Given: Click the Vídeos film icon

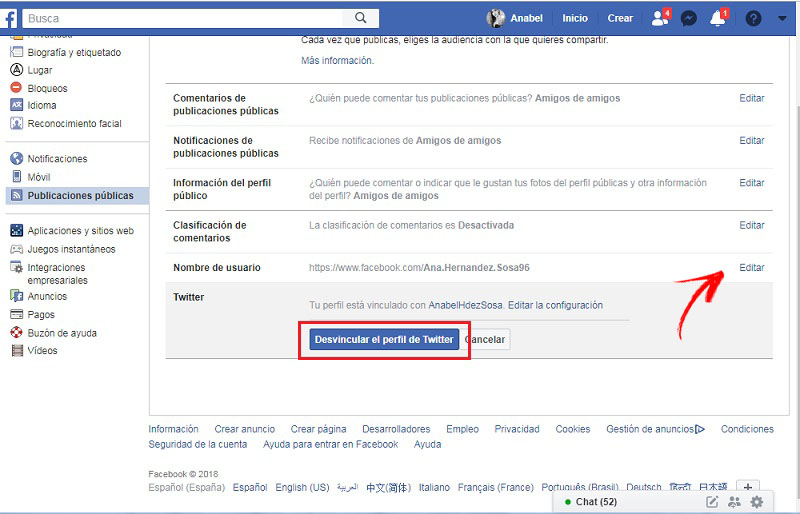Looking at the screenshot, I should point(17,350).
